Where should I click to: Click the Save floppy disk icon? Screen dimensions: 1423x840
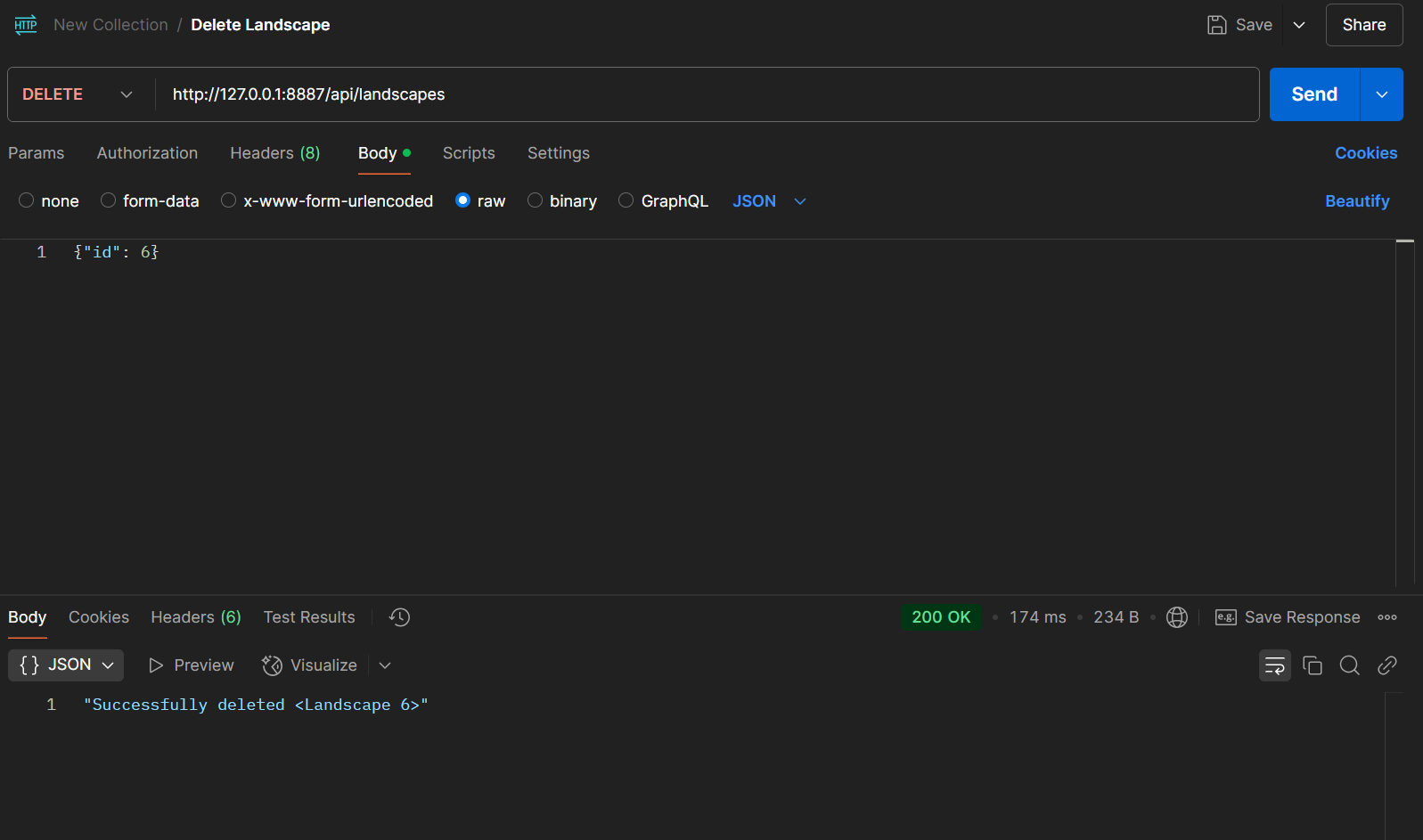1216,25
